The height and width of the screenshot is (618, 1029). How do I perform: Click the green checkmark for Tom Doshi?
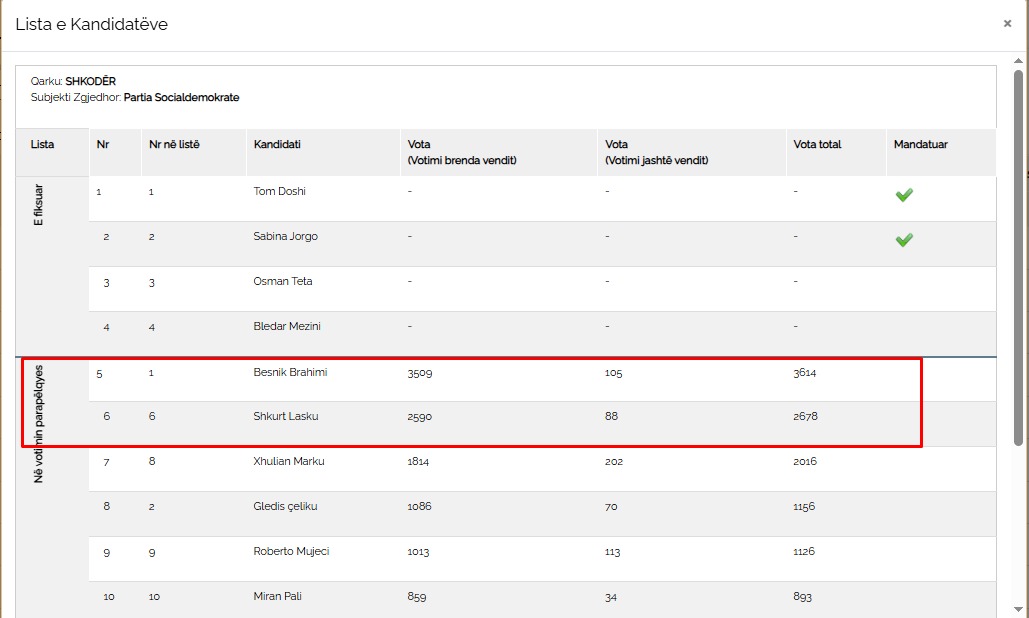coord(904,195)
